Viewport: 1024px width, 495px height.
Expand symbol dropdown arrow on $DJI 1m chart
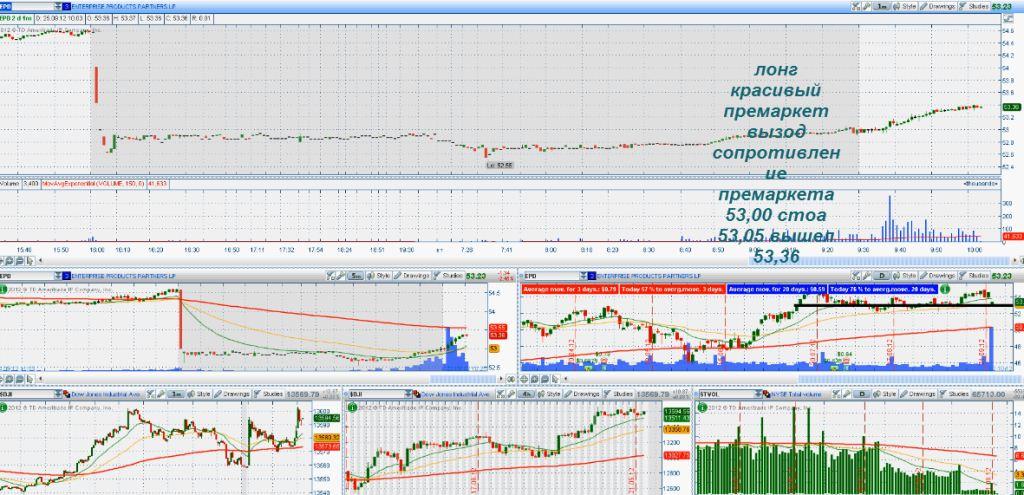pyautogui.click(x=58, y=394)
